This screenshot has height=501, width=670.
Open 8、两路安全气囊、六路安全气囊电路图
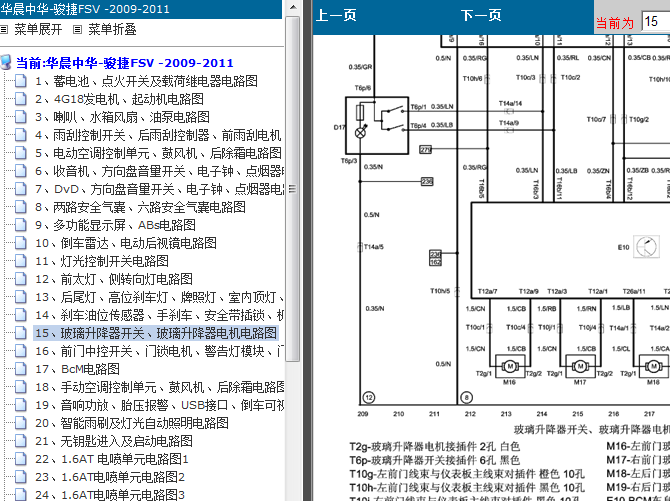point(140,207)
